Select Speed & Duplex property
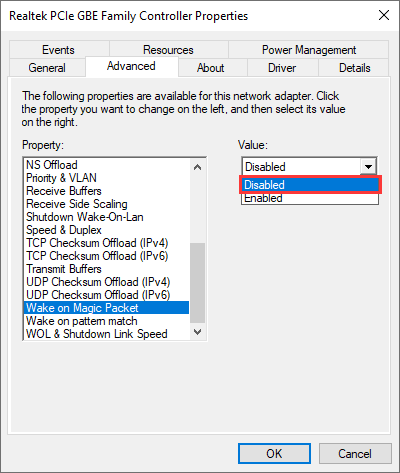The width and height of the screenshot is (400, 473). (x=64, y=230)
